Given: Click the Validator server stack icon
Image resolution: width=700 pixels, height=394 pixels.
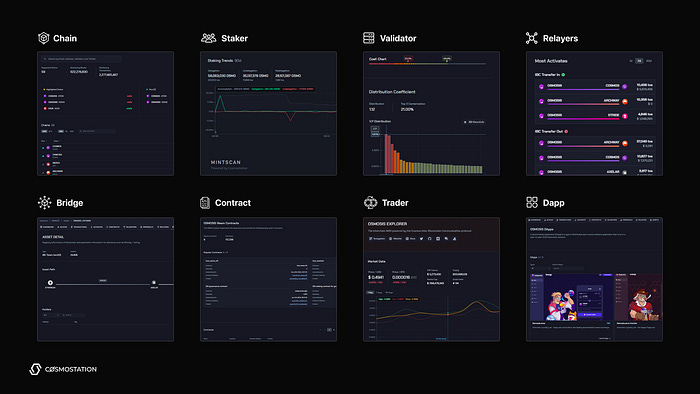Looking at the screenshot, I should (x=369, y=38).
